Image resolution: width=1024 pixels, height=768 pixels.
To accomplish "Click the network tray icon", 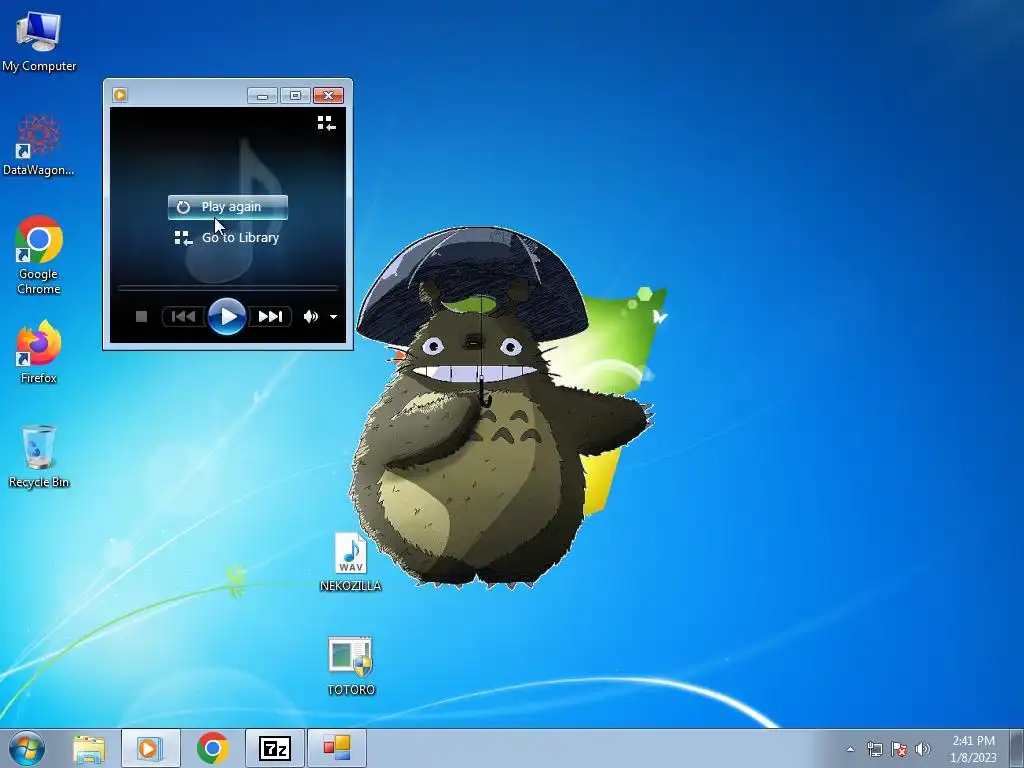I will [x=874, y=749].
